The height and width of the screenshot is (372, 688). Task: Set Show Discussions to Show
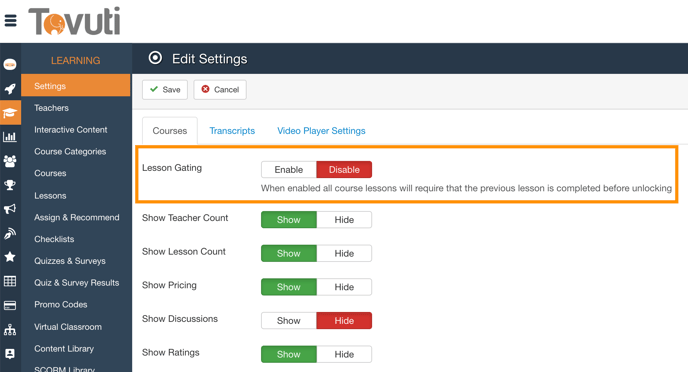tap(289, 321)
